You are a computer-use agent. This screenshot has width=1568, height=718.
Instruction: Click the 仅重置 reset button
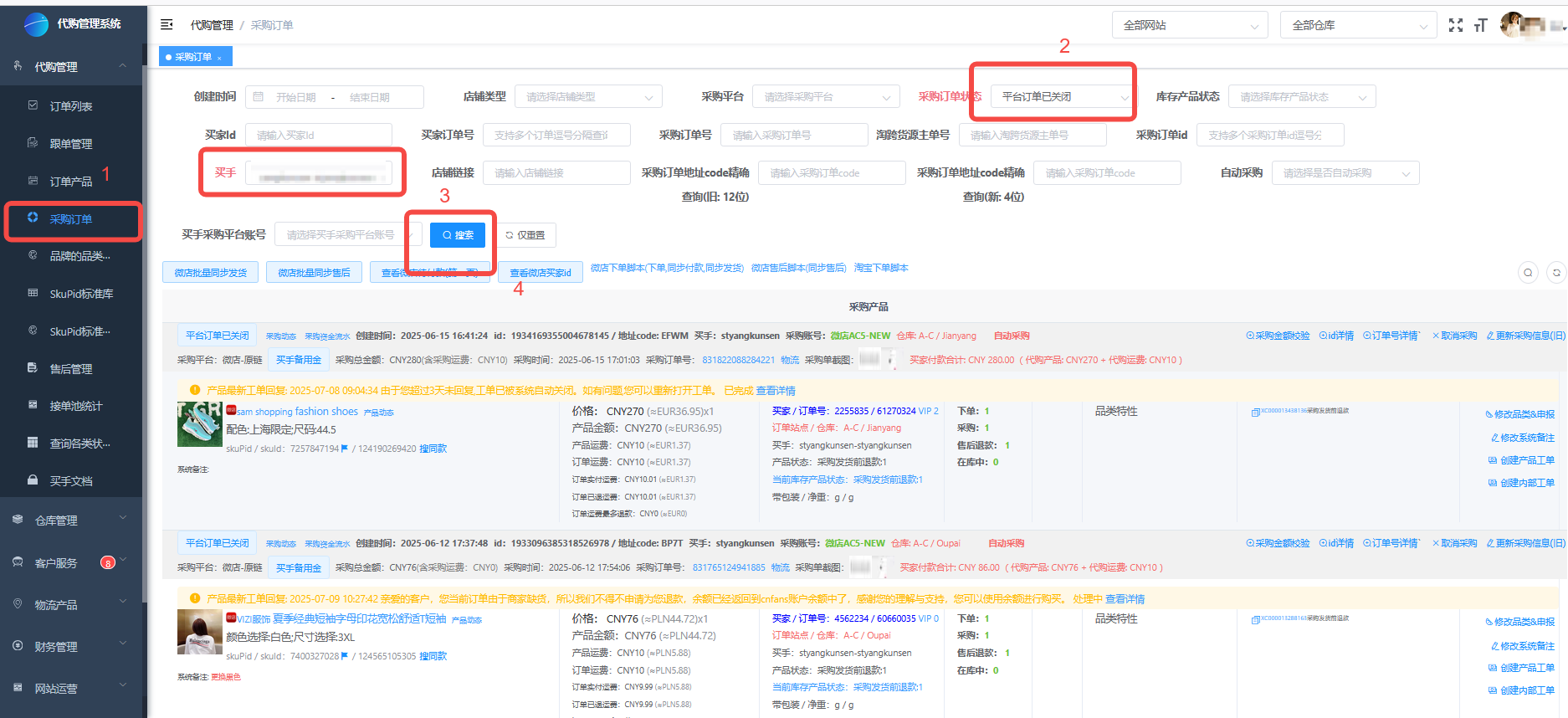click(525, 235)
